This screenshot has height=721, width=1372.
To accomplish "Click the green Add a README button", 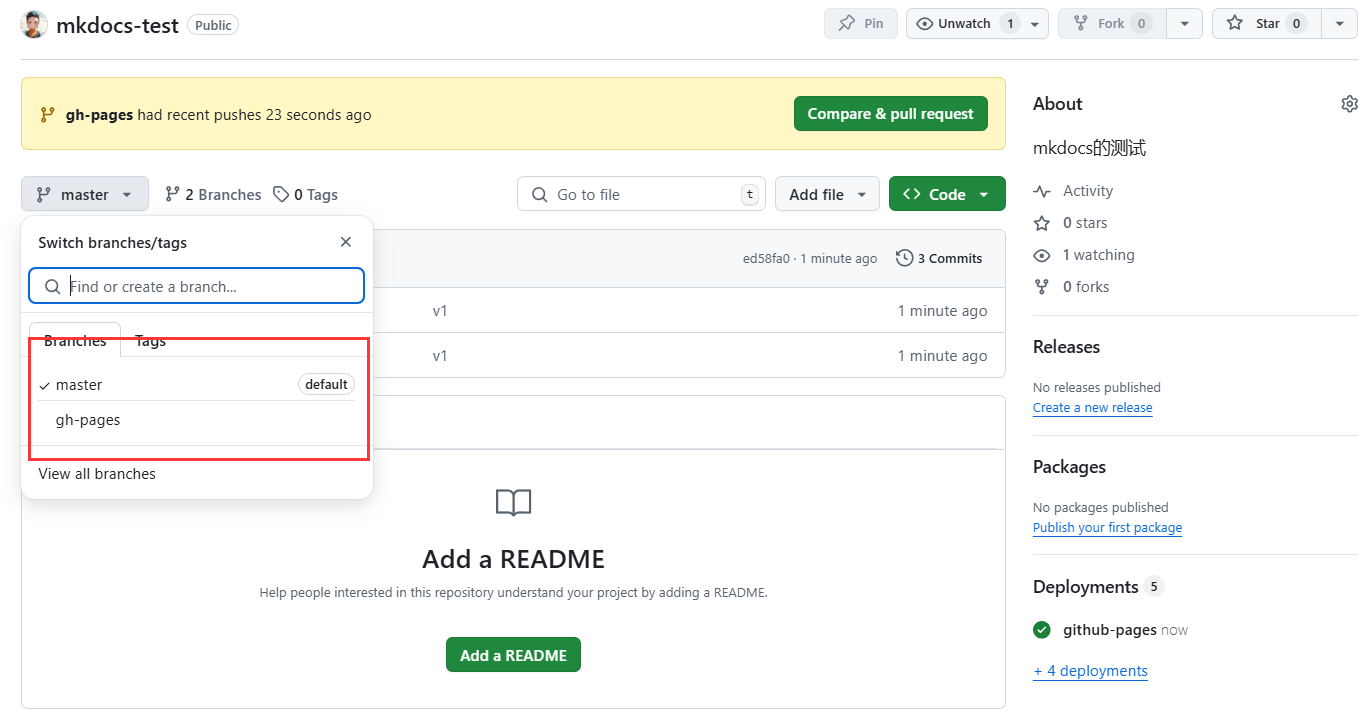I will [513, 655].
